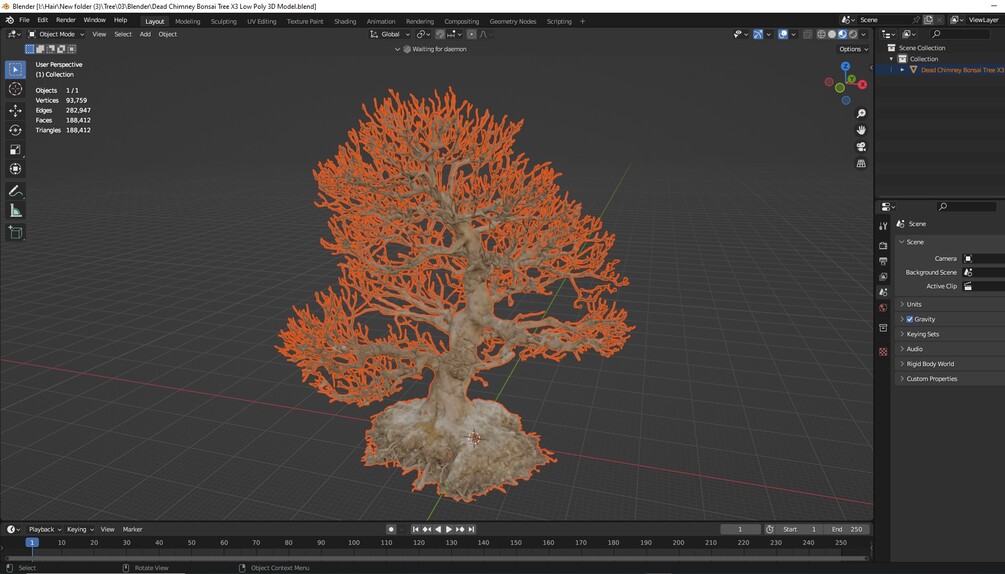The height and width of the screenshot is (574, 1005).
Task: Choose the Move tool
Action: tap(15, 111)
